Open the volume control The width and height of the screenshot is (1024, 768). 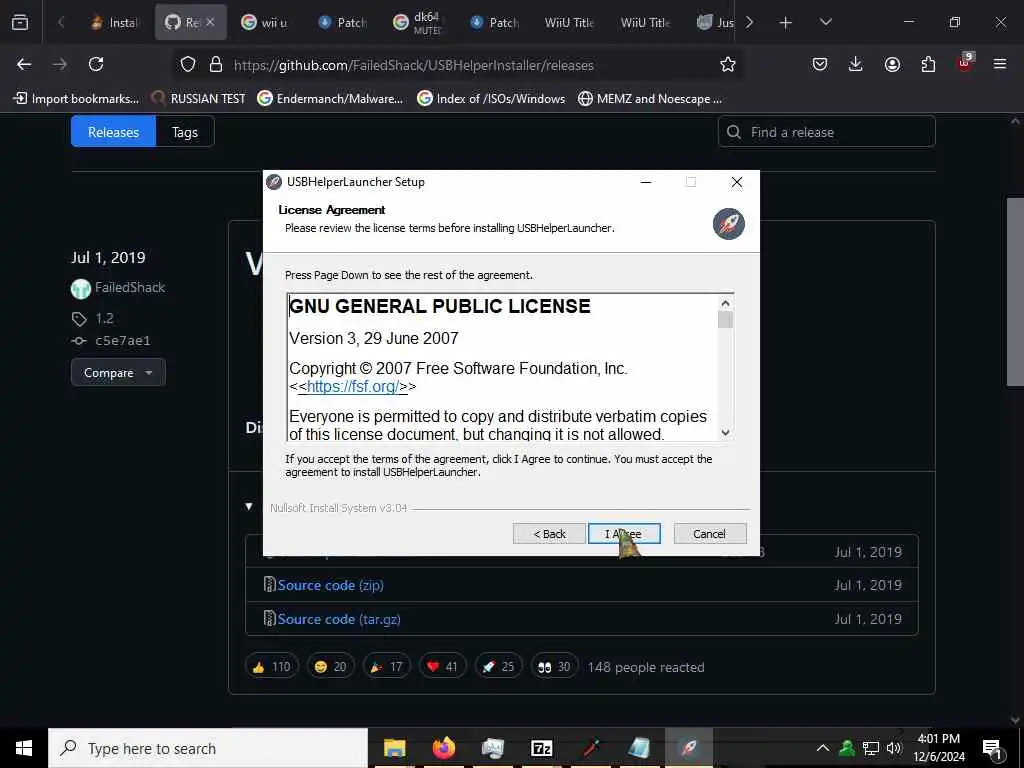point(893,748)
